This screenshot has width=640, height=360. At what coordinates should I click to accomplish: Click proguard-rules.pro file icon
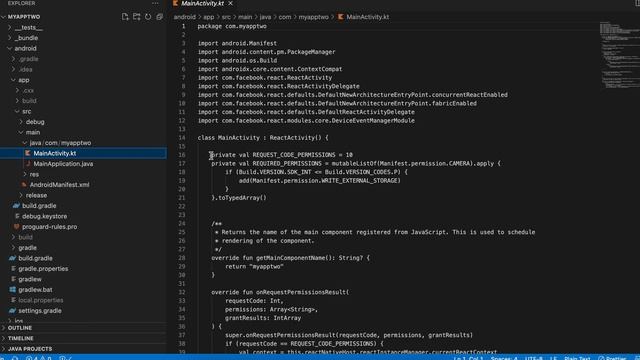16,227
